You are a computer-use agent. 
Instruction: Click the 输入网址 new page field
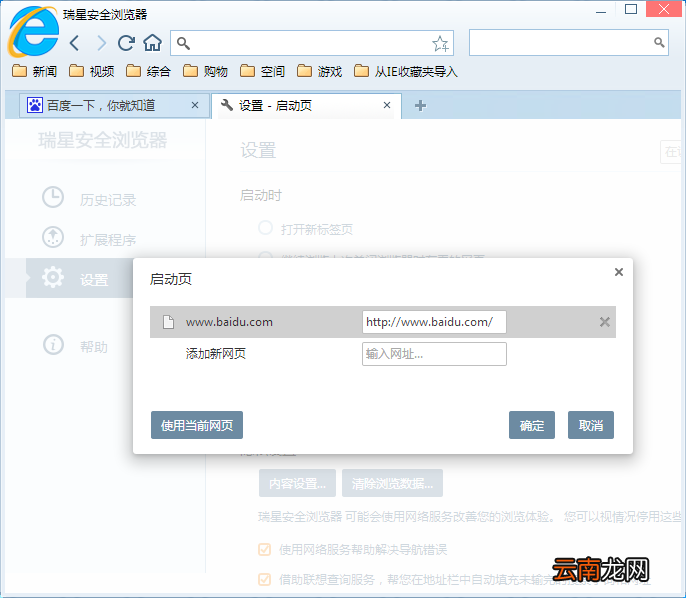434,354
